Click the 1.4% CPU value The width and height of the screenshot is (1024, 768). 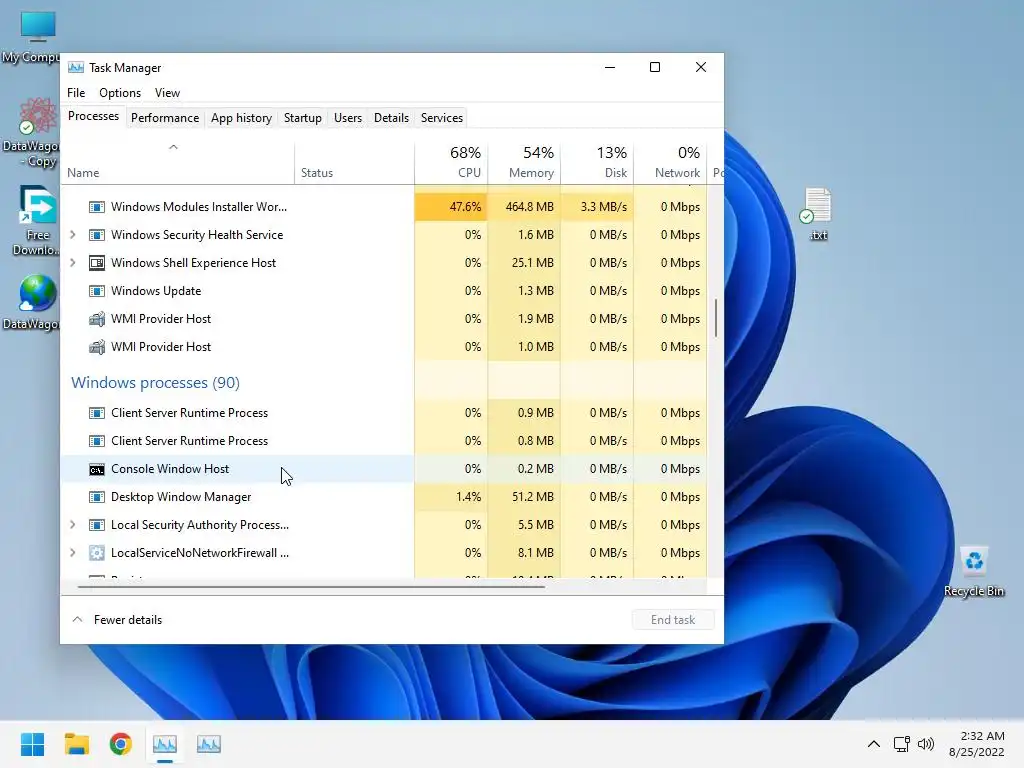[468, 497]
